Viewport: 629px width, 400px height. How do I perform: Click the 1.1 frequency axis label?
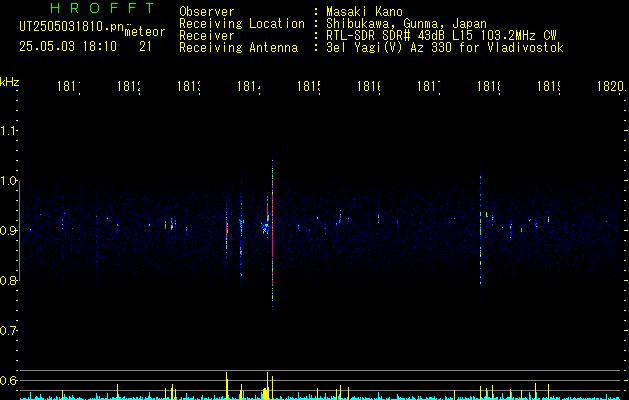click(x=8, y=131)
